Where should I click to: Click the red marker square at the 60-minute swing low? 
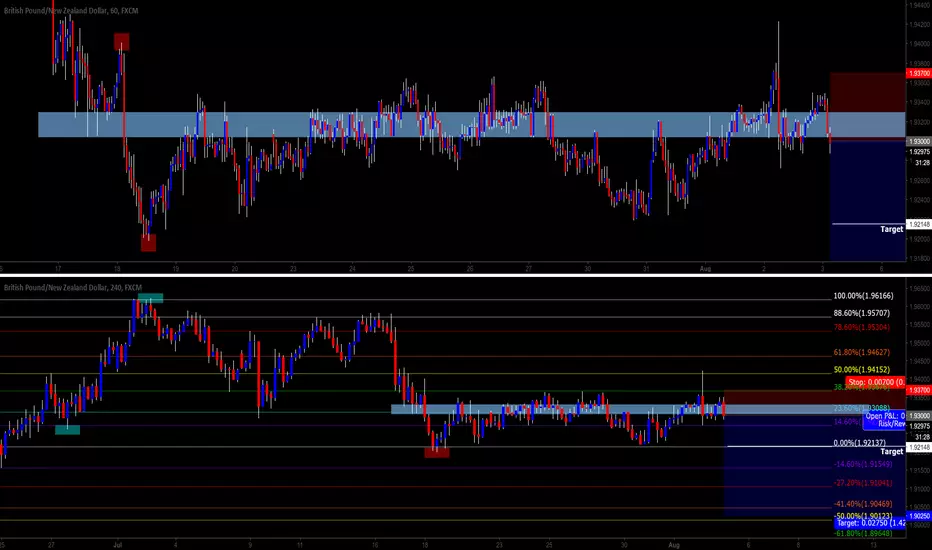pos(148,243)
